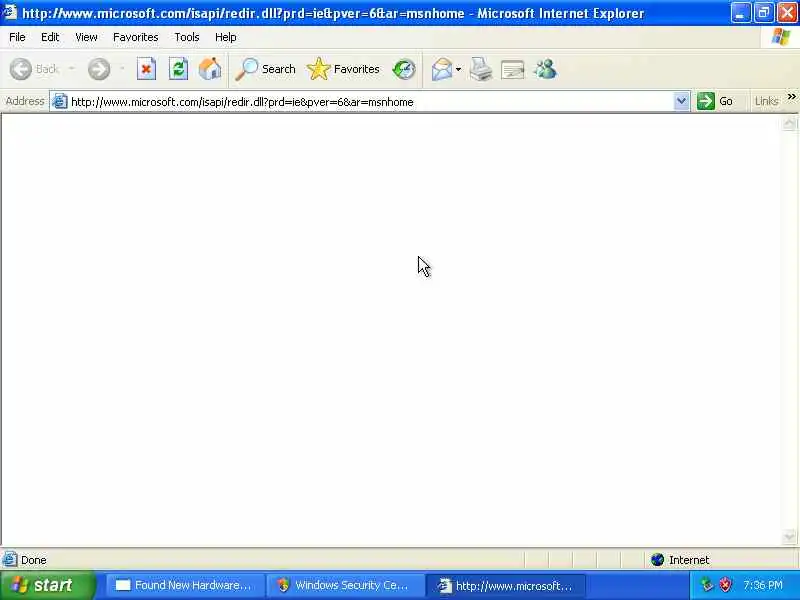Open the History pane icon
This screenshot has width=800, height=600.
(x=404, y=69)
